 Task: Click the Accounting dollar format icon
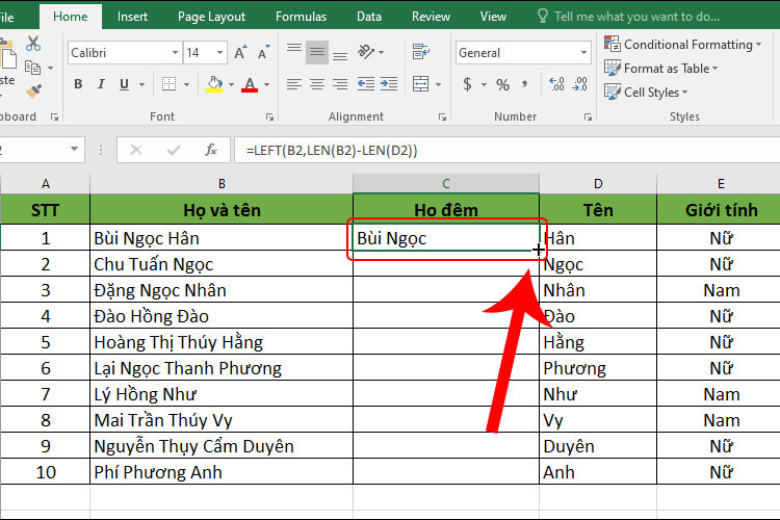tap(467, 84)
